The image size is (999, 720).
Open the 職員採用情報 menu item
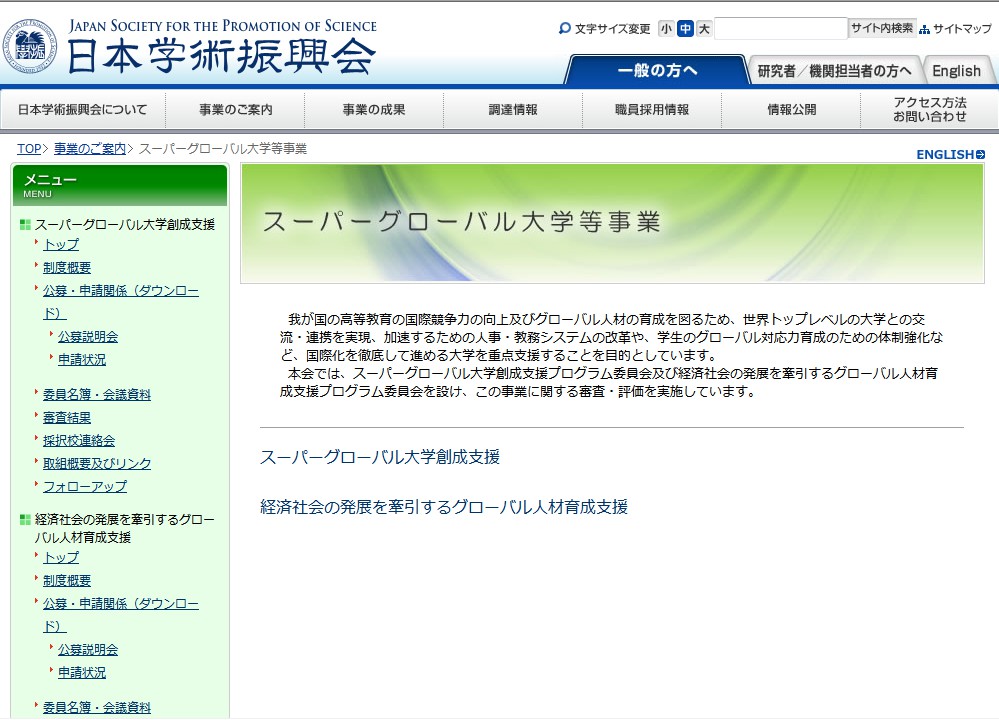652,110
